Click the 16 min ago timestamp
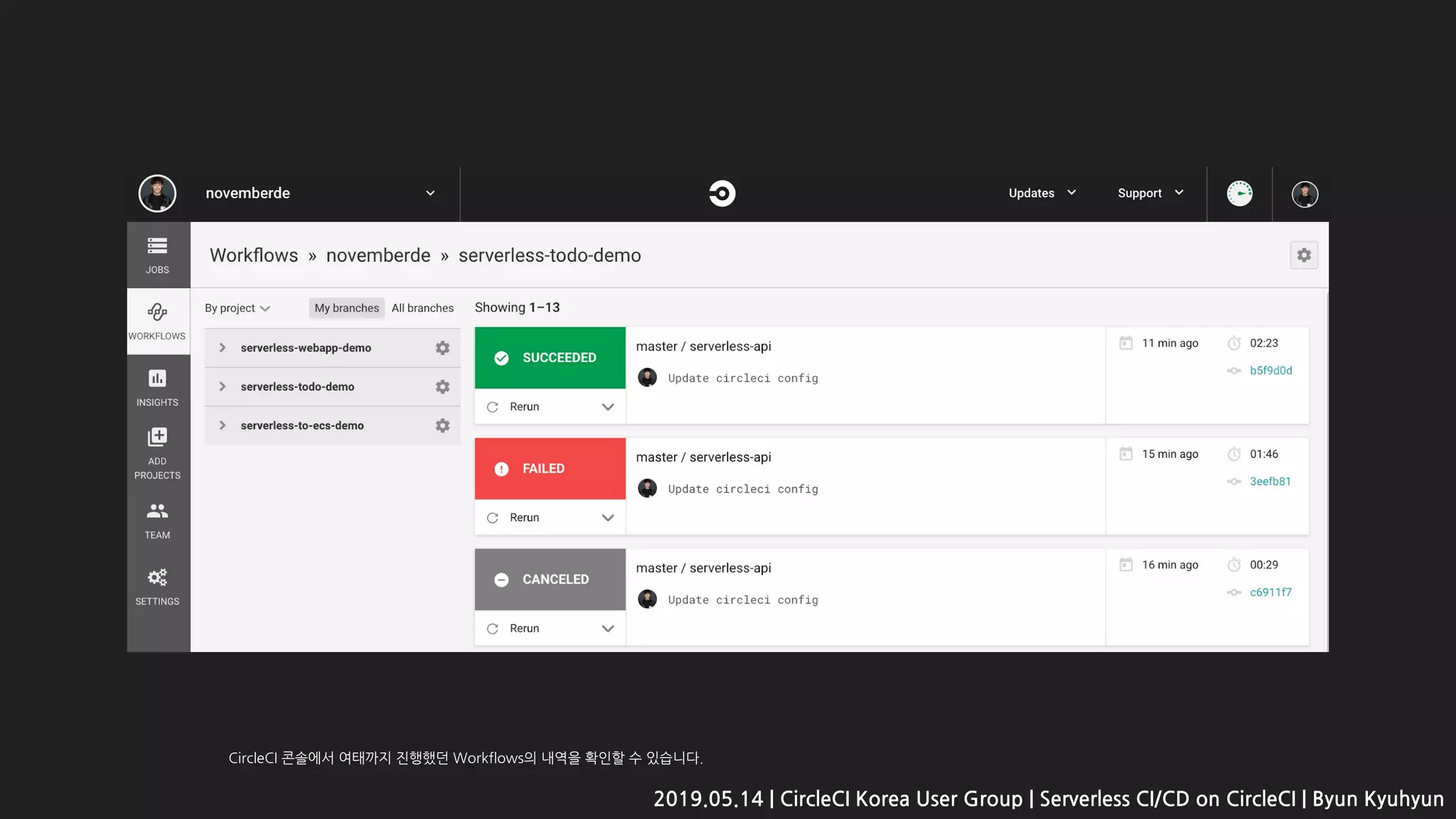 point(1169,565)
